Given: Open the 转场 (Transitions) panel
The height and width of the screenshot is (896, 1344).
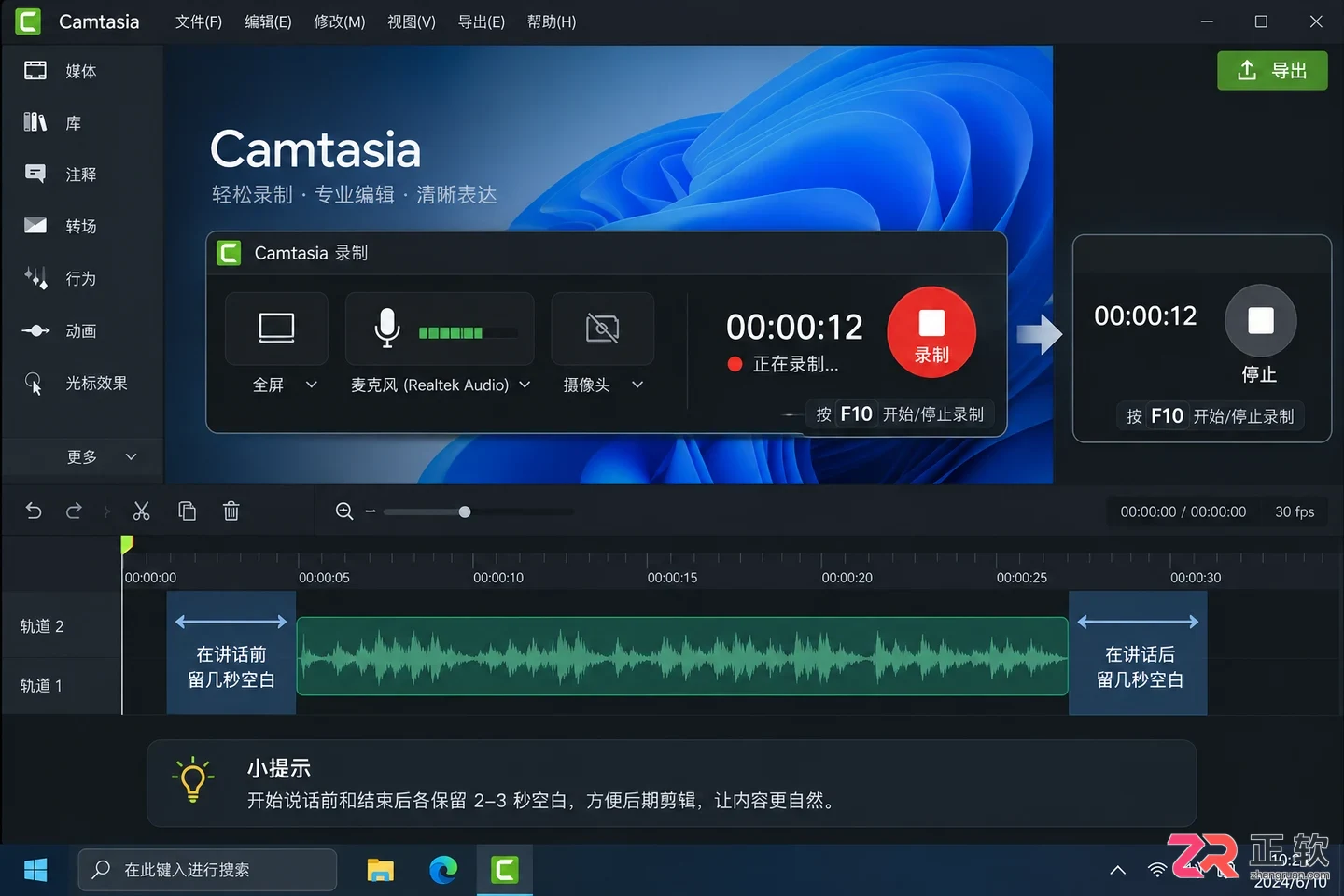Looking at the screenshot, I should 62,226.
